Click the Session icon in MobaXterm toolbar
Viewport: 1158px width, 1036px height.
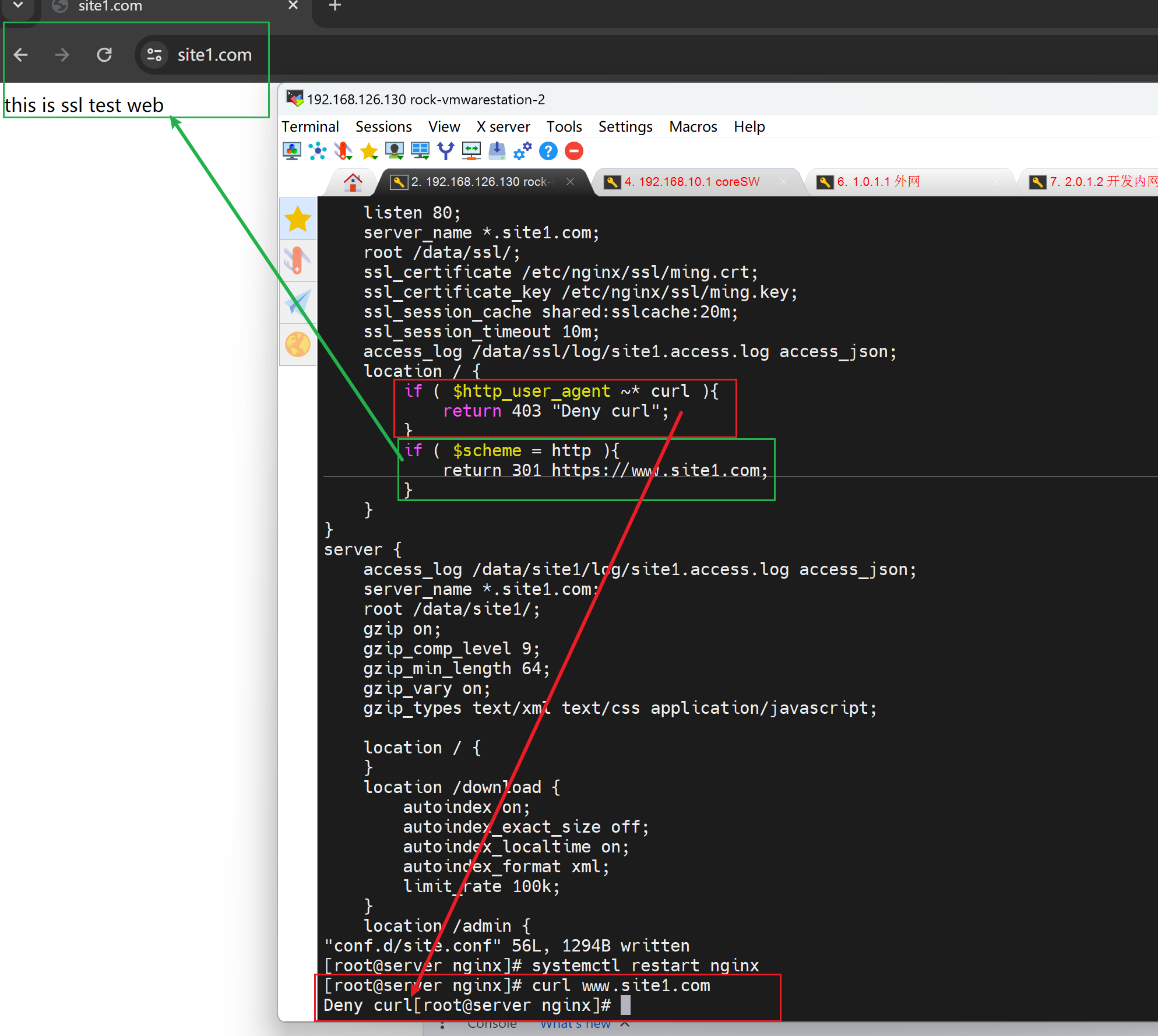[291, 151]
